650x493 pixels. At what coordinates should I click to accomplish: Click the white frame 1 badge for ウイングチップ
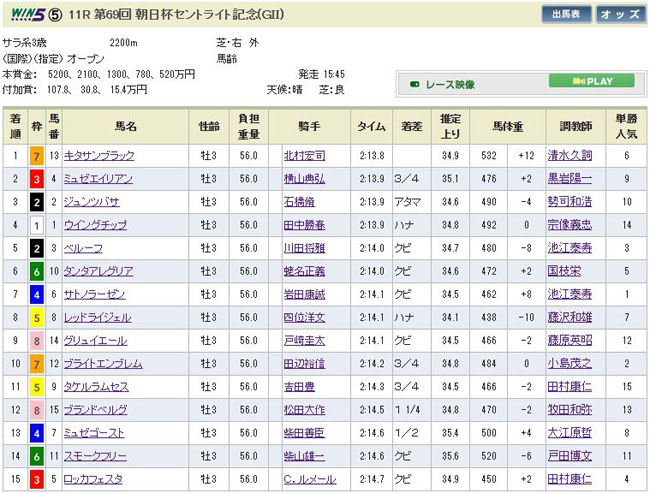pyautogui.click(x=35, y=225)
